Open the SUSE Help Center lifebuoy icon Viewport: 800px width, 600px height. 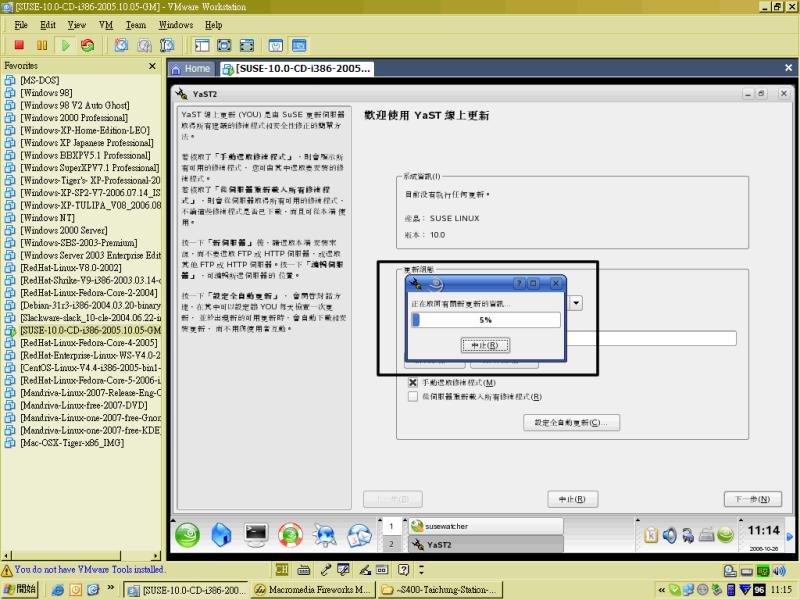pos(290,535)
